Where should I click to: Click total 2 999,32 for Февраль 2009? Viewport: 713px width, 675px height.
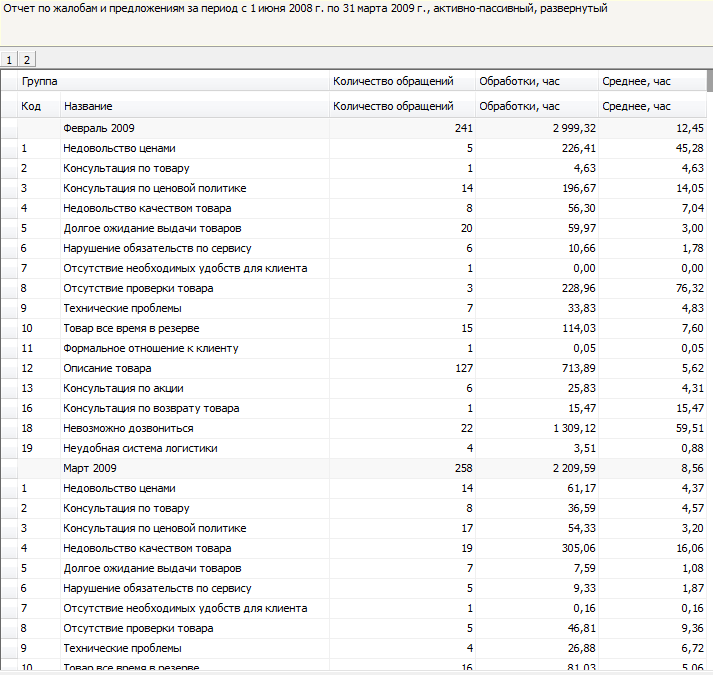[x=574, y=128]
